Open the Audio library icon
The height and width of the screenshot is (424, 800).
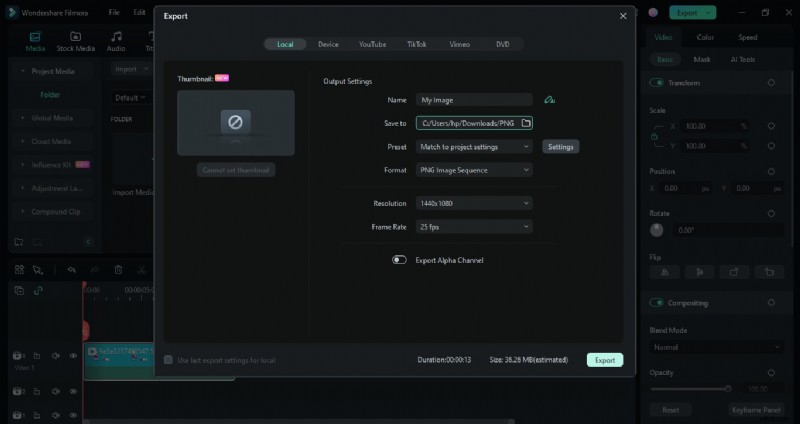pos(116,40)
